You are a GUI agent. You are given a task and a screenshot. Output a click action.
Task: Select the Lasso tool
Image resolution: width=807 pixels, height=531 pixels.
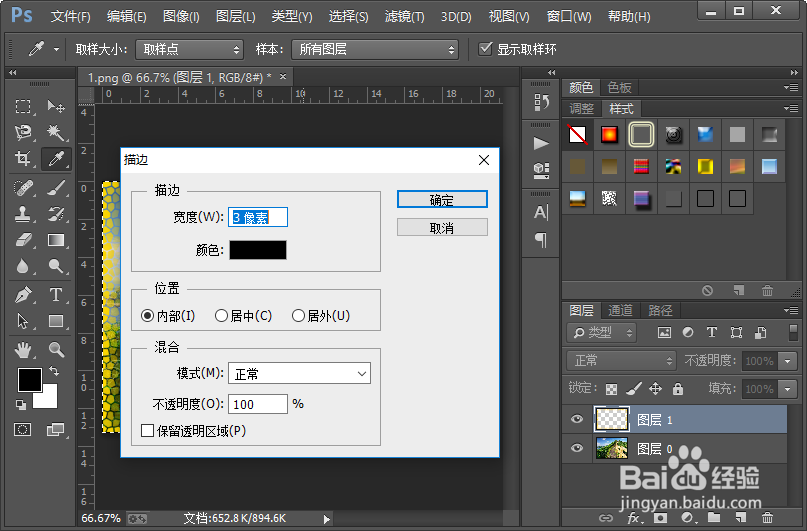(x=23, y=132)
